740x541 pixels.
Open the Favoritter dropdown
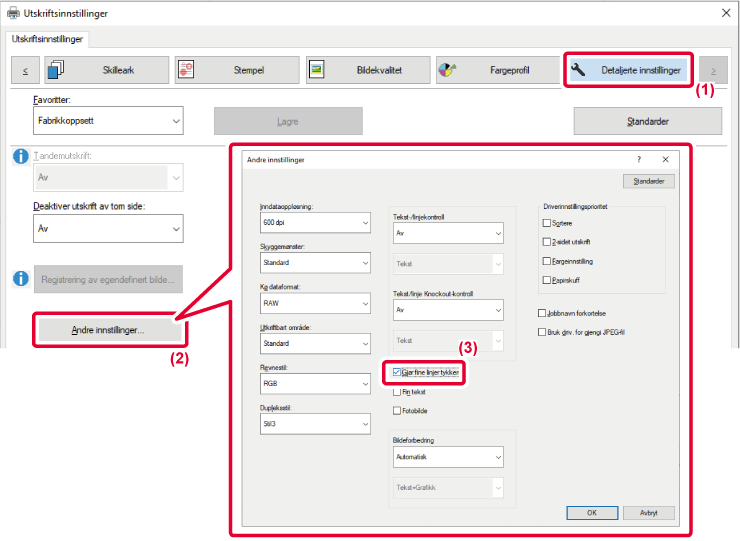tap(109, 121)
